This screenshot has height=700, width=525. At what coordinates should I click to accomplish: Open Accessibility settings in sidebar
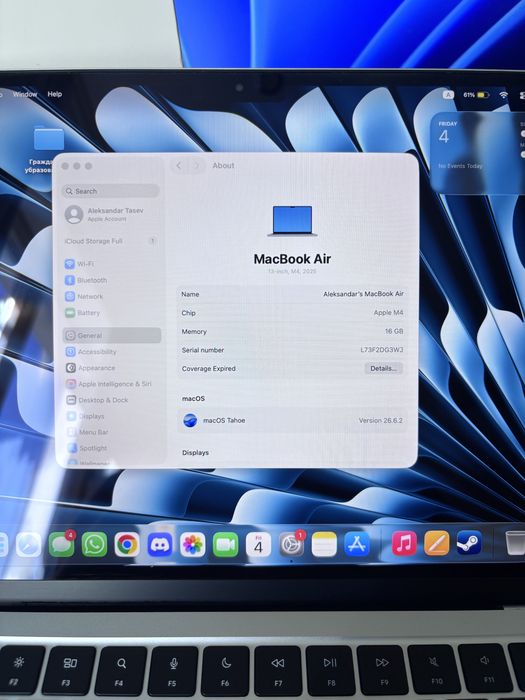tap(112, 352)
